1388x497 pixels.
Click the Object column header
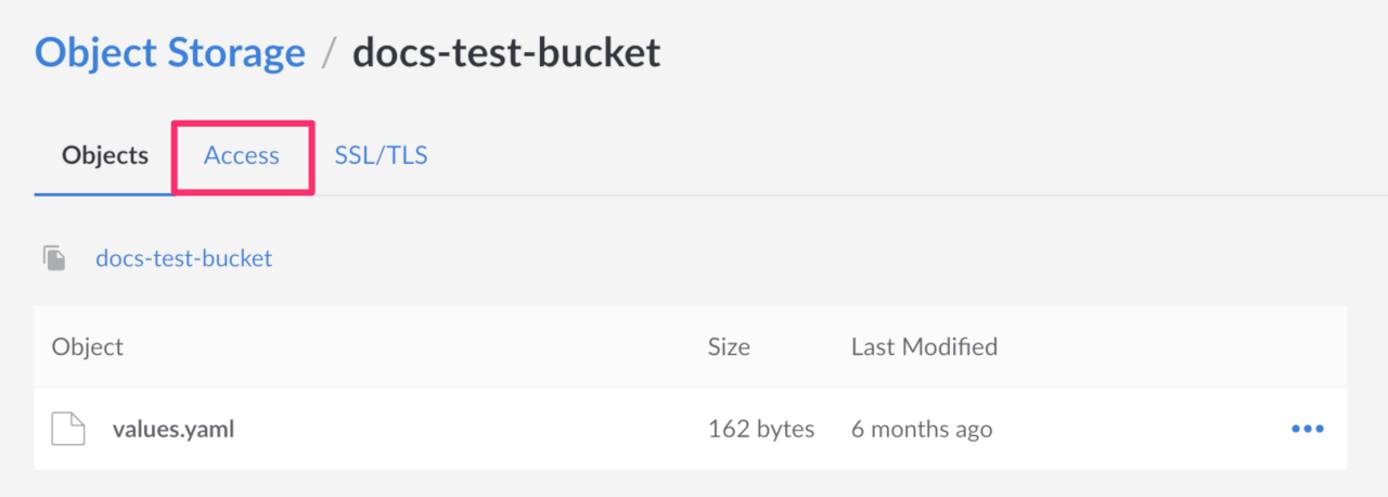tap(88, 347)
